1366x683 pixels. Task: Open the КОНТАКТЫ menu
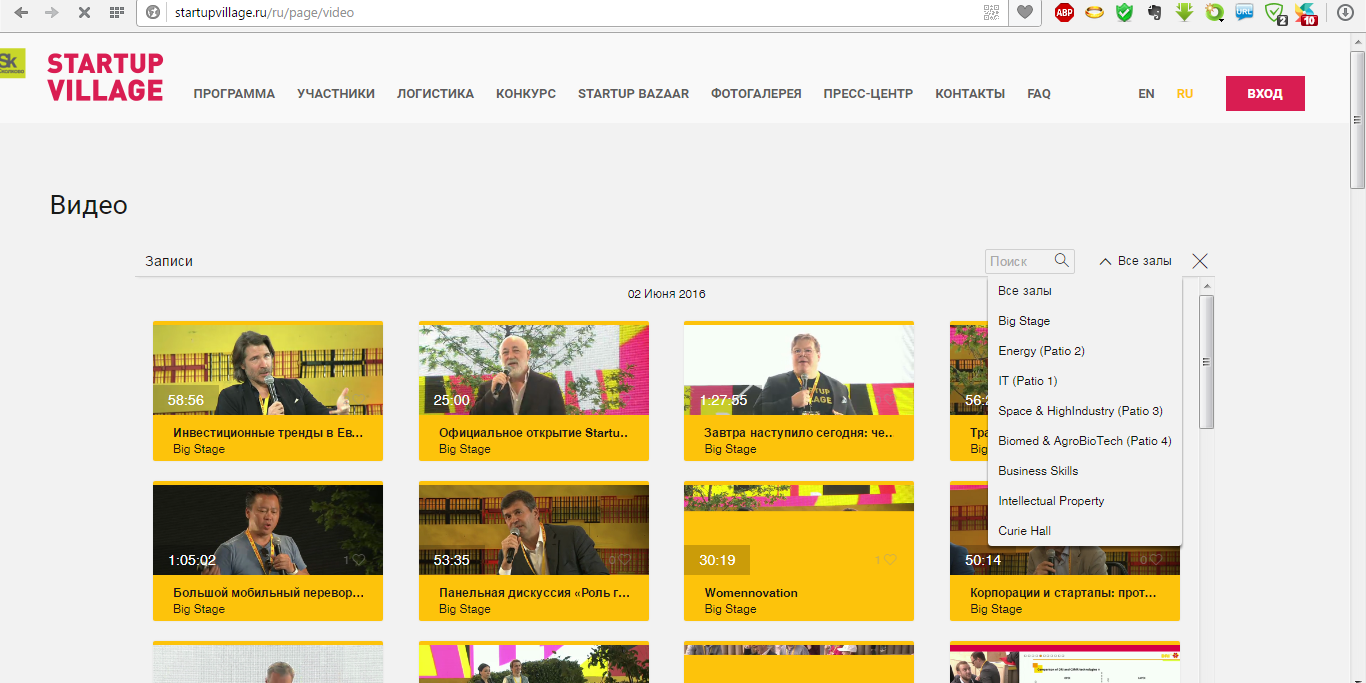[970, 94]
